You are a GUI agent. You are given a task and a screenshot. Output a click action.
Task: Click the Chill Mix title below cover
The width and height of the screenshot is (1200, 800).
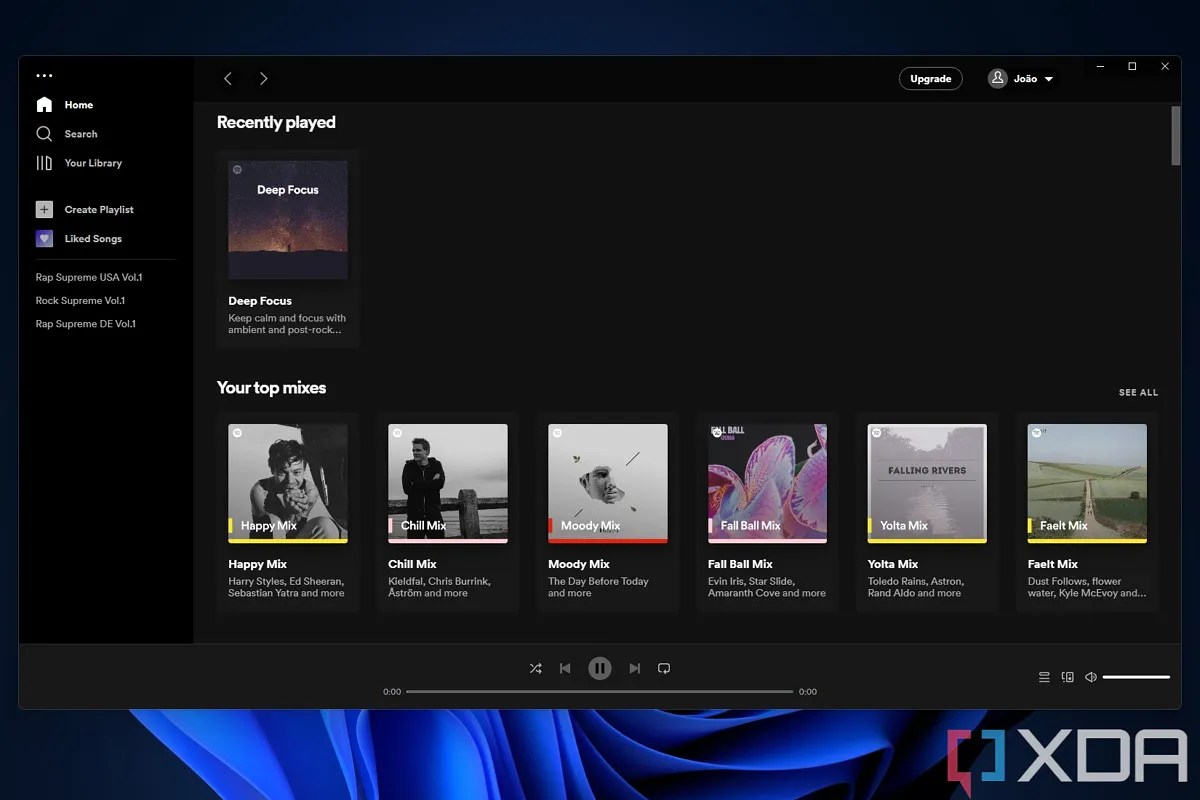tap(412, 564)
